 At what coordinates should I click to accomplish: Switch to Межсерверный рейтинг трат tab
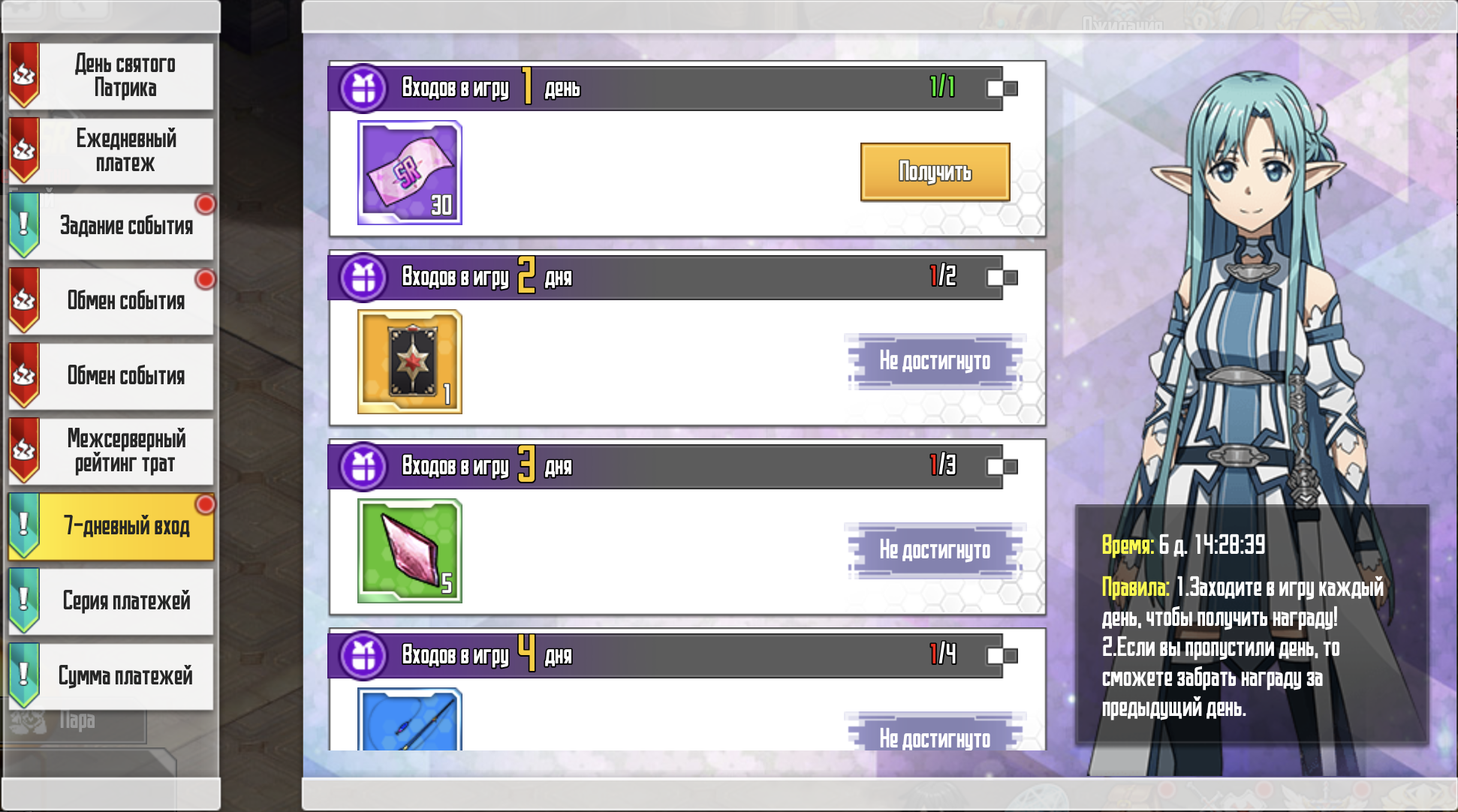click(111, 451)
